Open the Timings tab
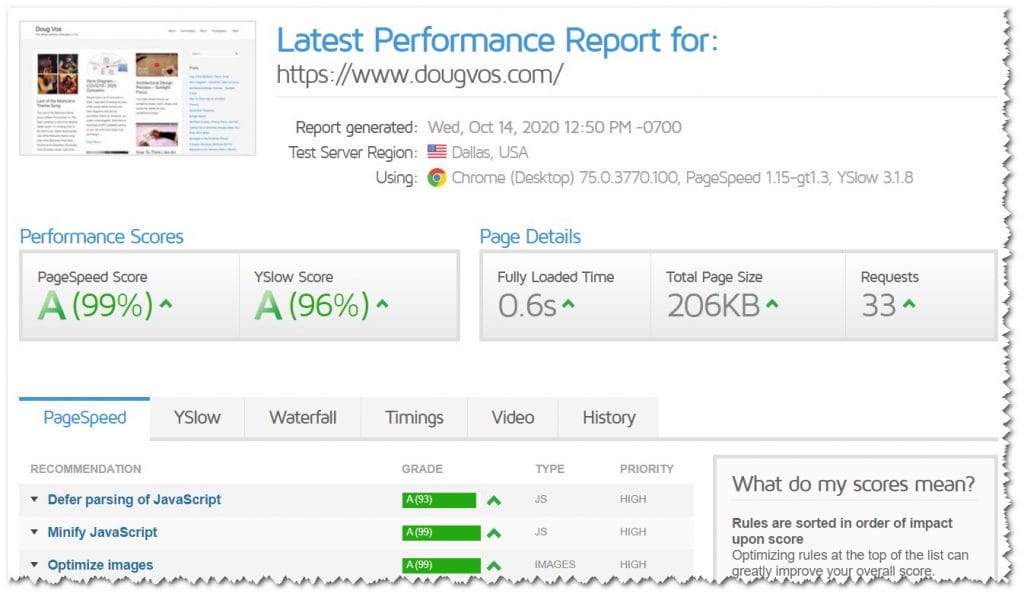This screenshot has width=1024, height=597. point(414,418)
